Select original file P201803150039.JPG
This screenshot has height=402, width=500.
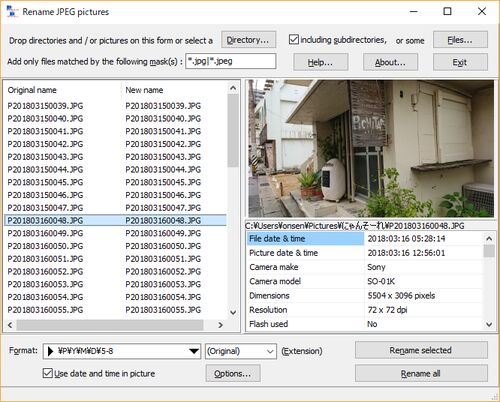[45, 106]
